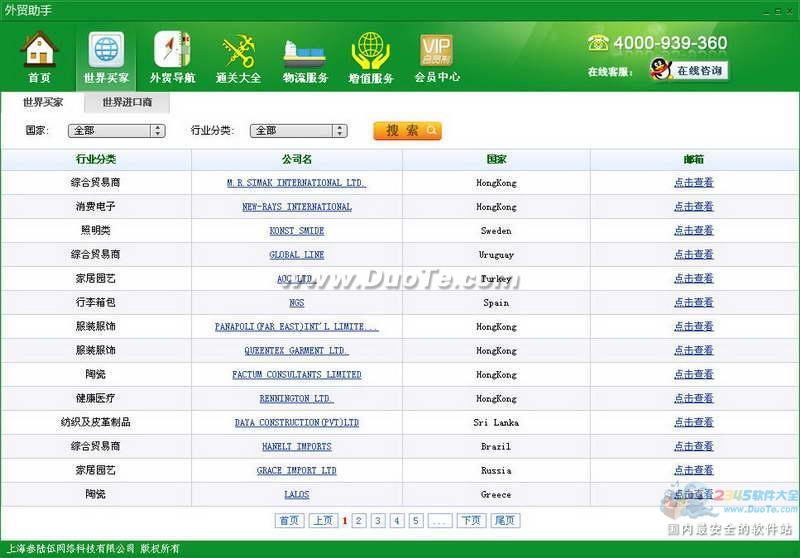Image resolution: width=800 pixels, height=558 pixels.
Task: Click 点击查看 for M.R SIMAK row
Action: click(x=694, y=183)
